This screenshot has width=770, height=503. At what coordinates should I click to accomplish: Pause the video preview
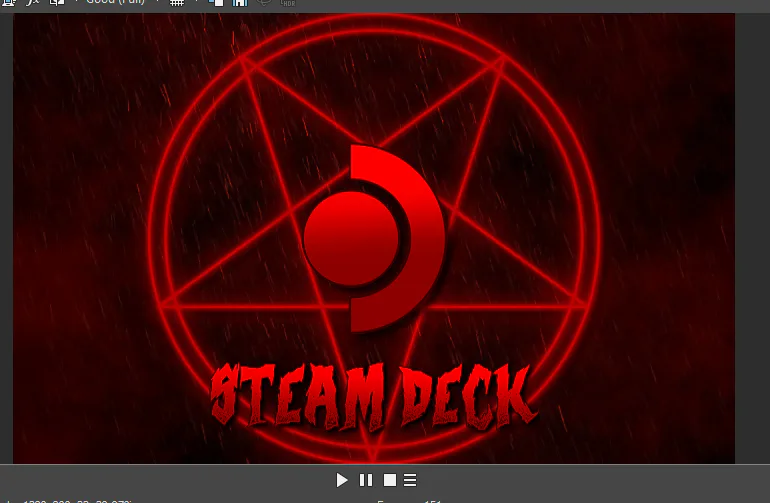tap(366, 480)
